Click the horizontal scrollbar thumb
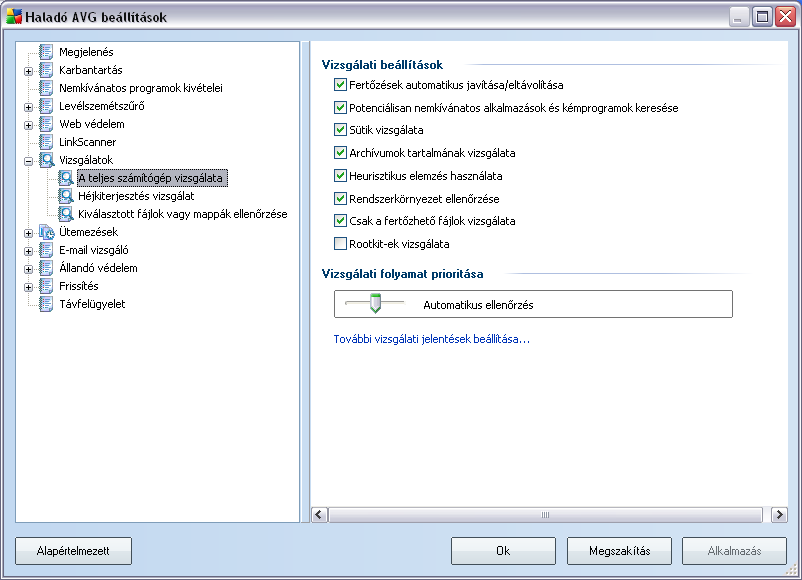The width and height of the screenshot is (802, 580). 545,515
